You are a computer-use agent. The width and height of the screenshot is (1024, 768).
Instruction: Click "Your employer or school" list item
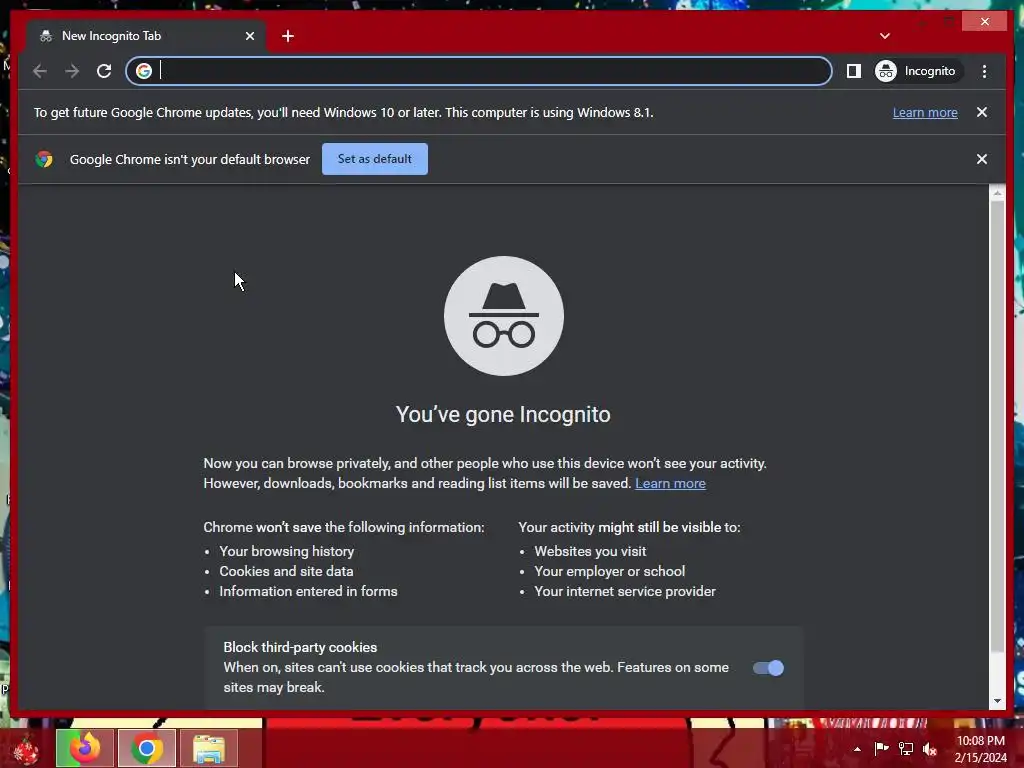609,571
